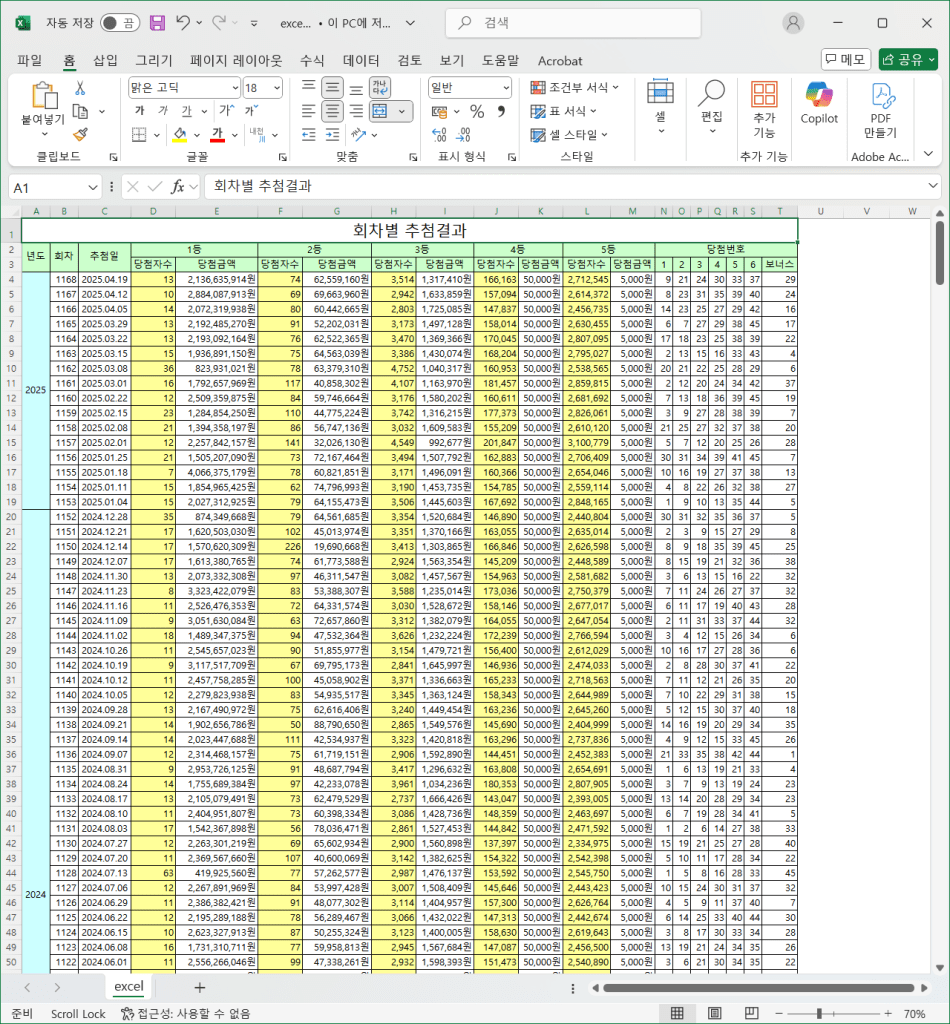950x1024 pixels.
Task: Click the 공유 share button
Action: pos(907,59)
